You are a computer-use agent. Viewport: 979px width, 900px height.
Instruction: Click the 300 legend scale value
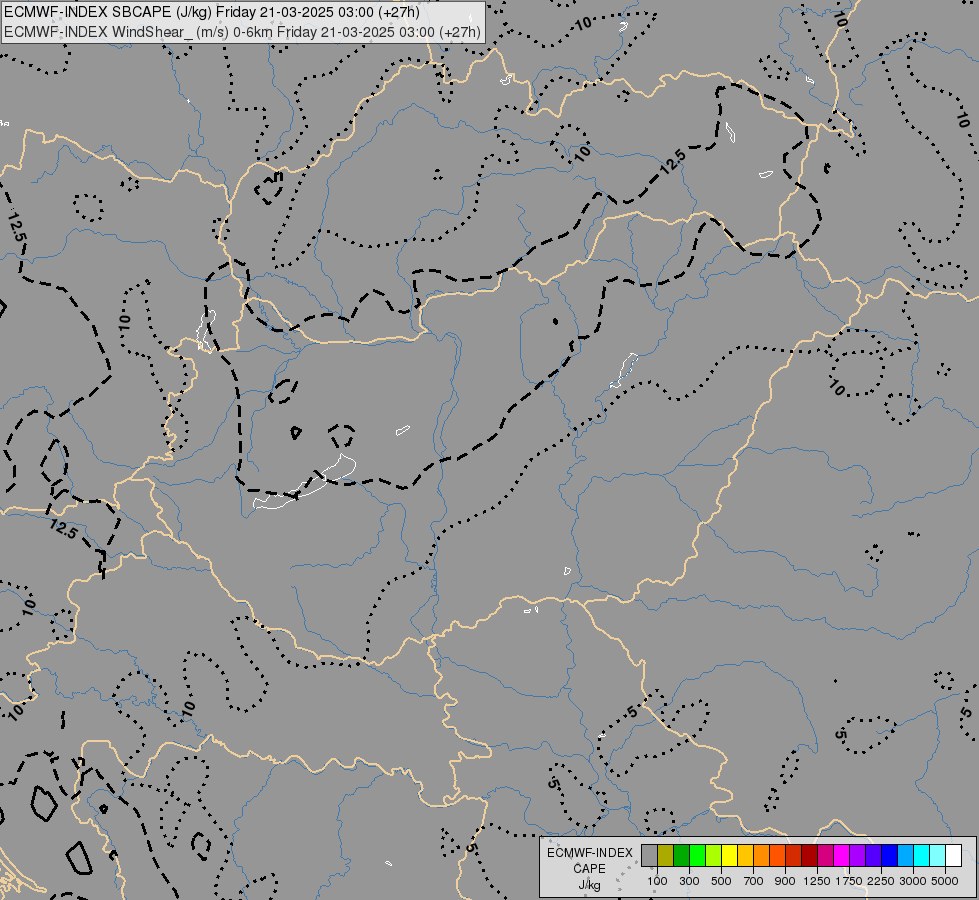tap(689, 881)
